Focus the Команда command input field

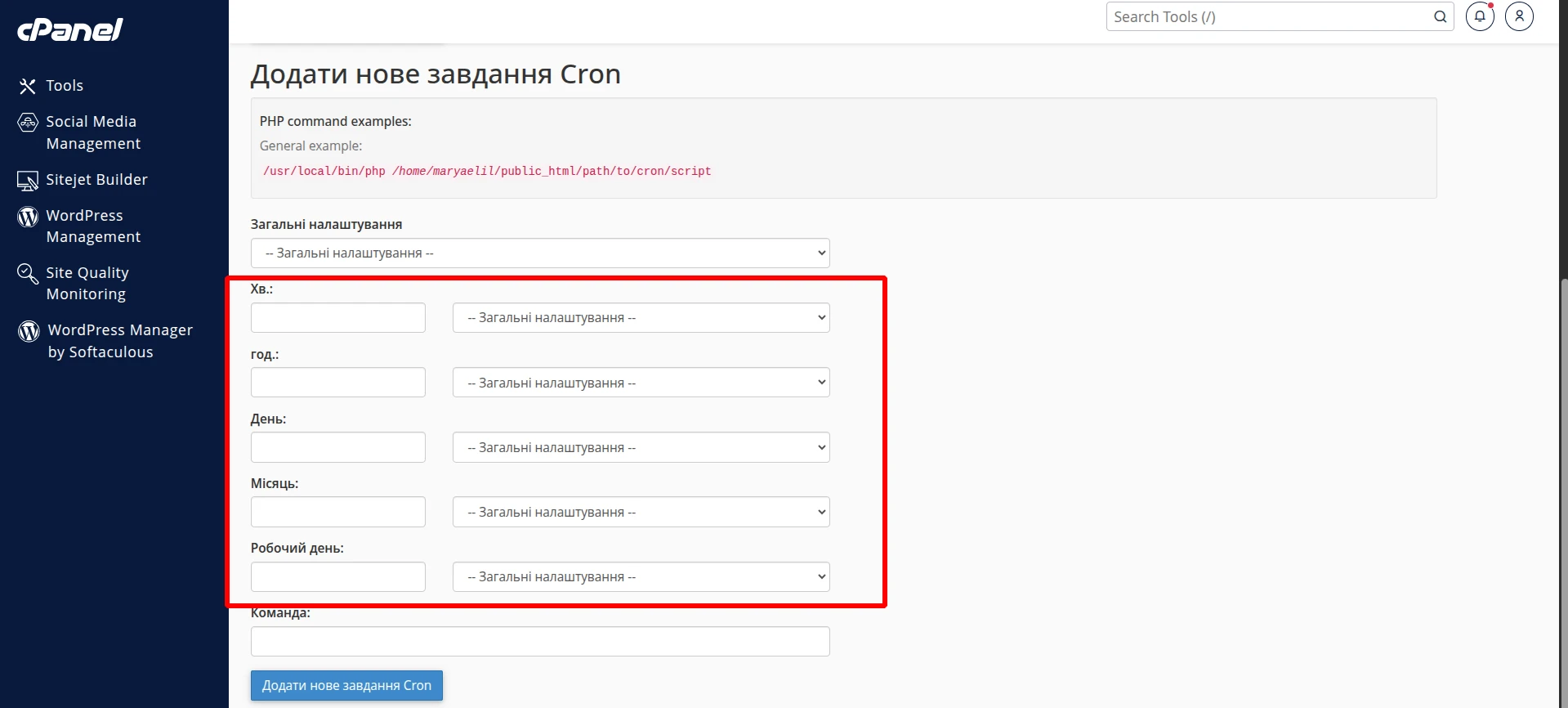pos(540,642)
